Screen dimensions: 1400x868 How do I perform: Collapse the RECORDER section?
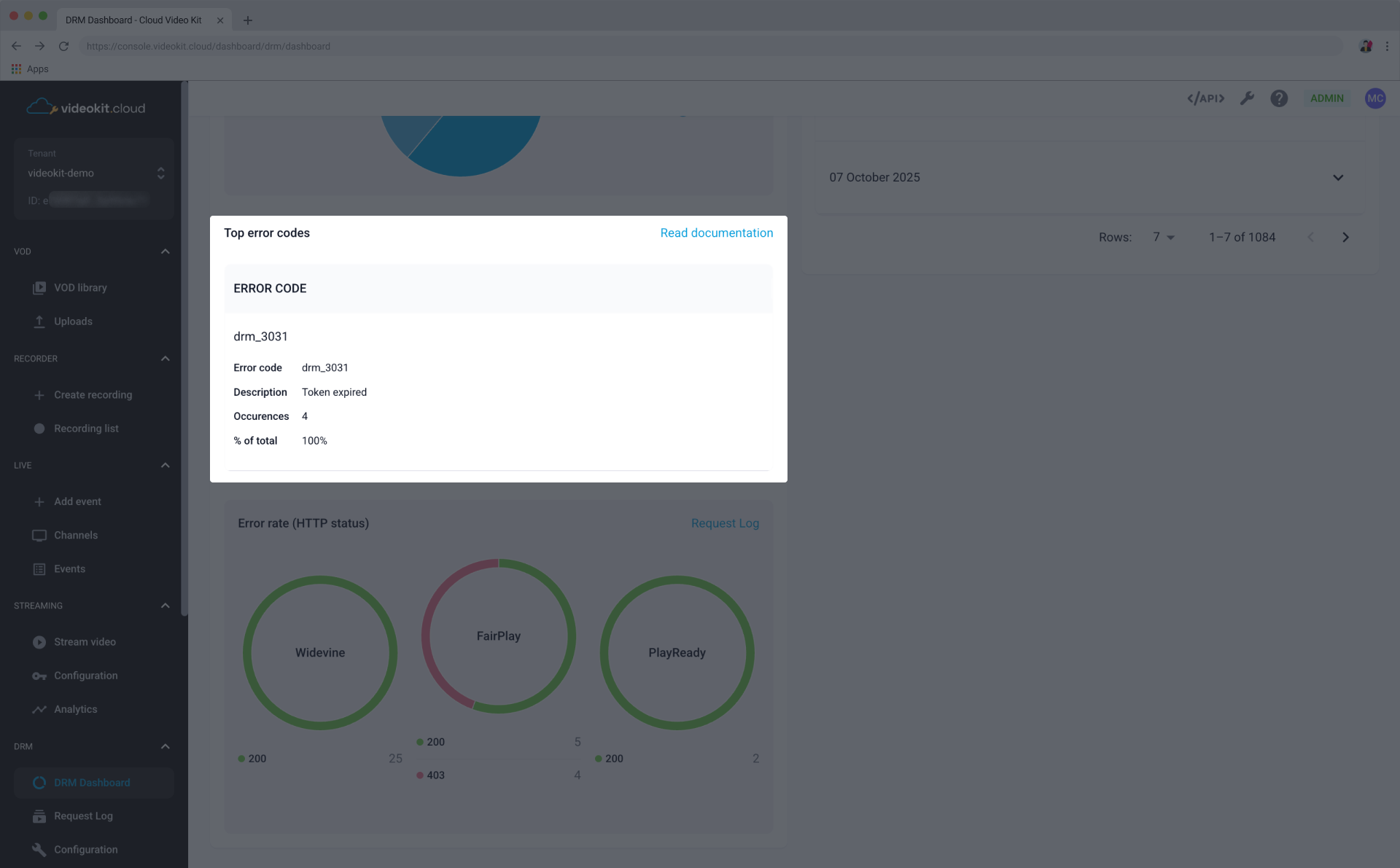[165, 358]
